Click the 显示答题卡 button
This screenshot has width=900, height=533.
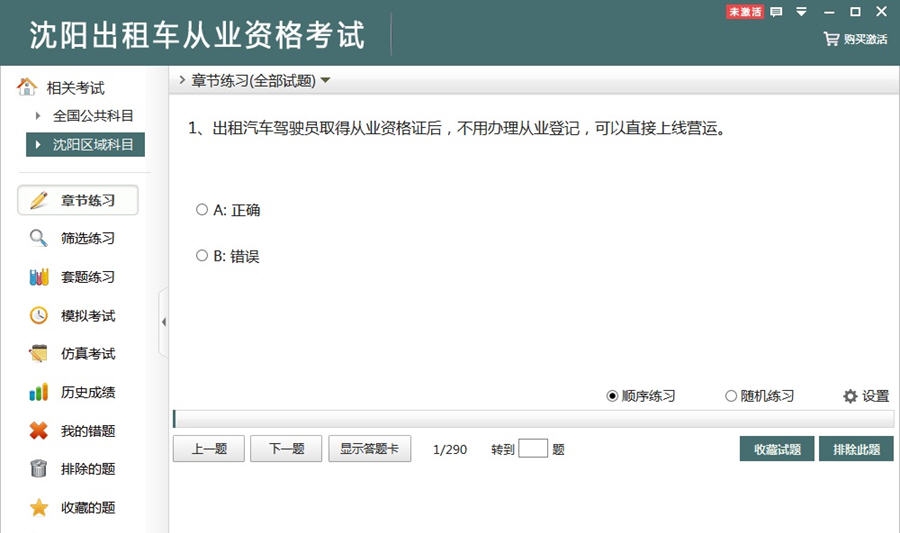[x=370, y=449]
